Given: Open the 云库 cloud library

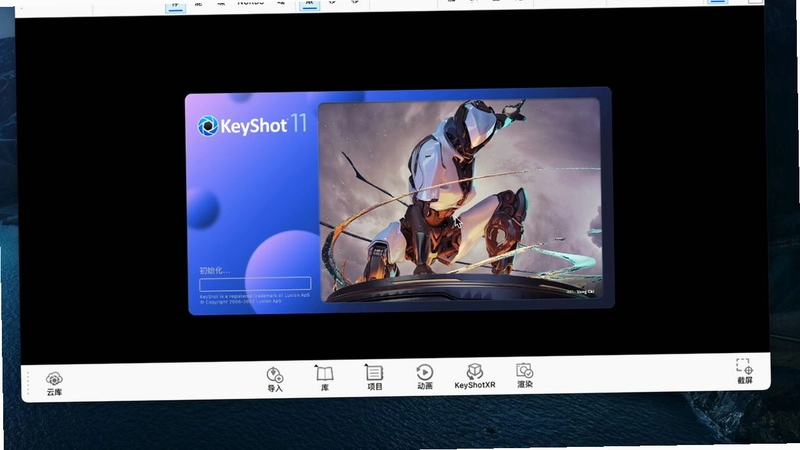Looking at the screenshot, I should point(54,384).
